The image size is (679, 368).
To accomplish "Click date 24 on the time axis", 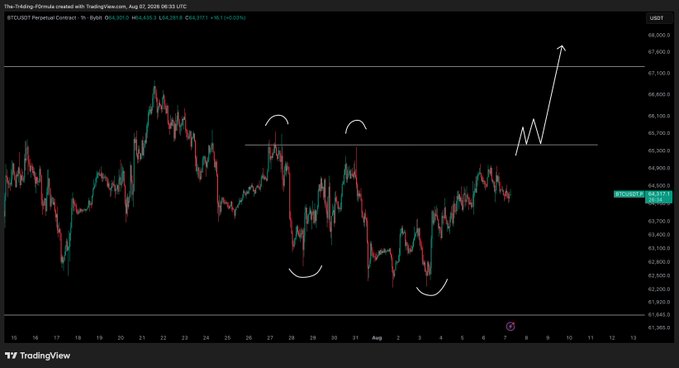I will 206,338.
